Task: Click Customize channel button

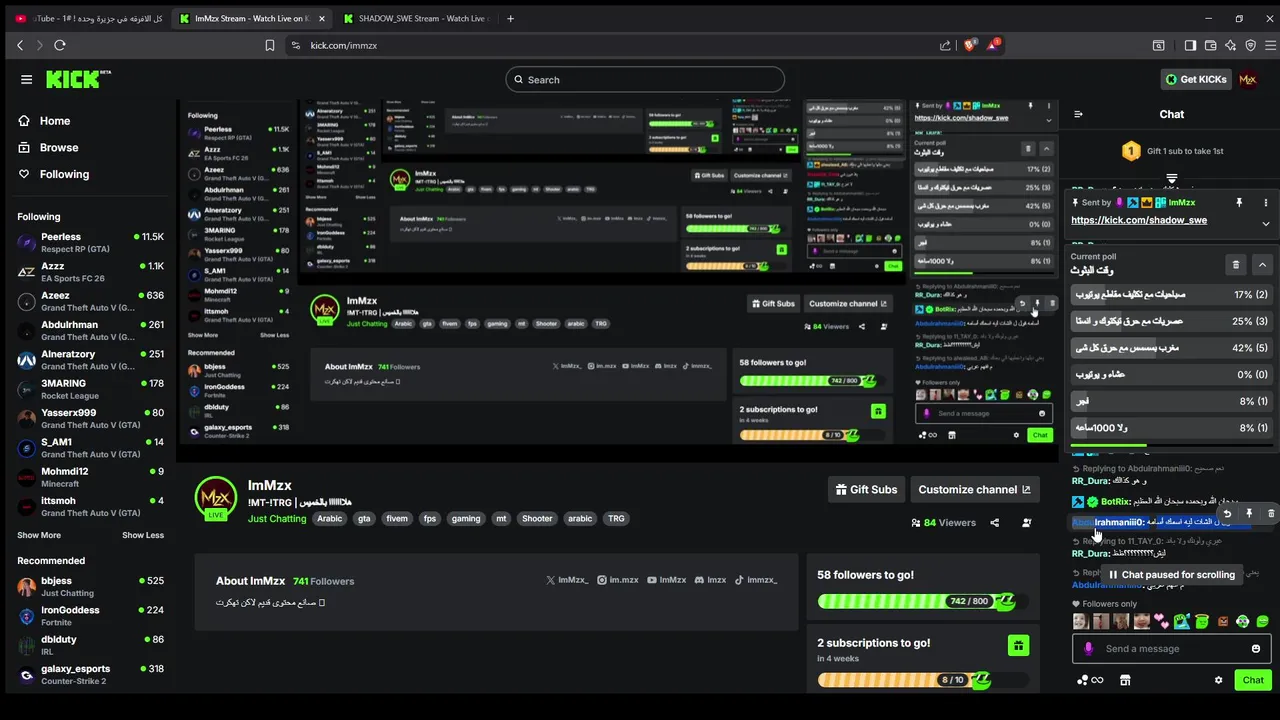Action: pyautogui.click(x=974, y=489)
